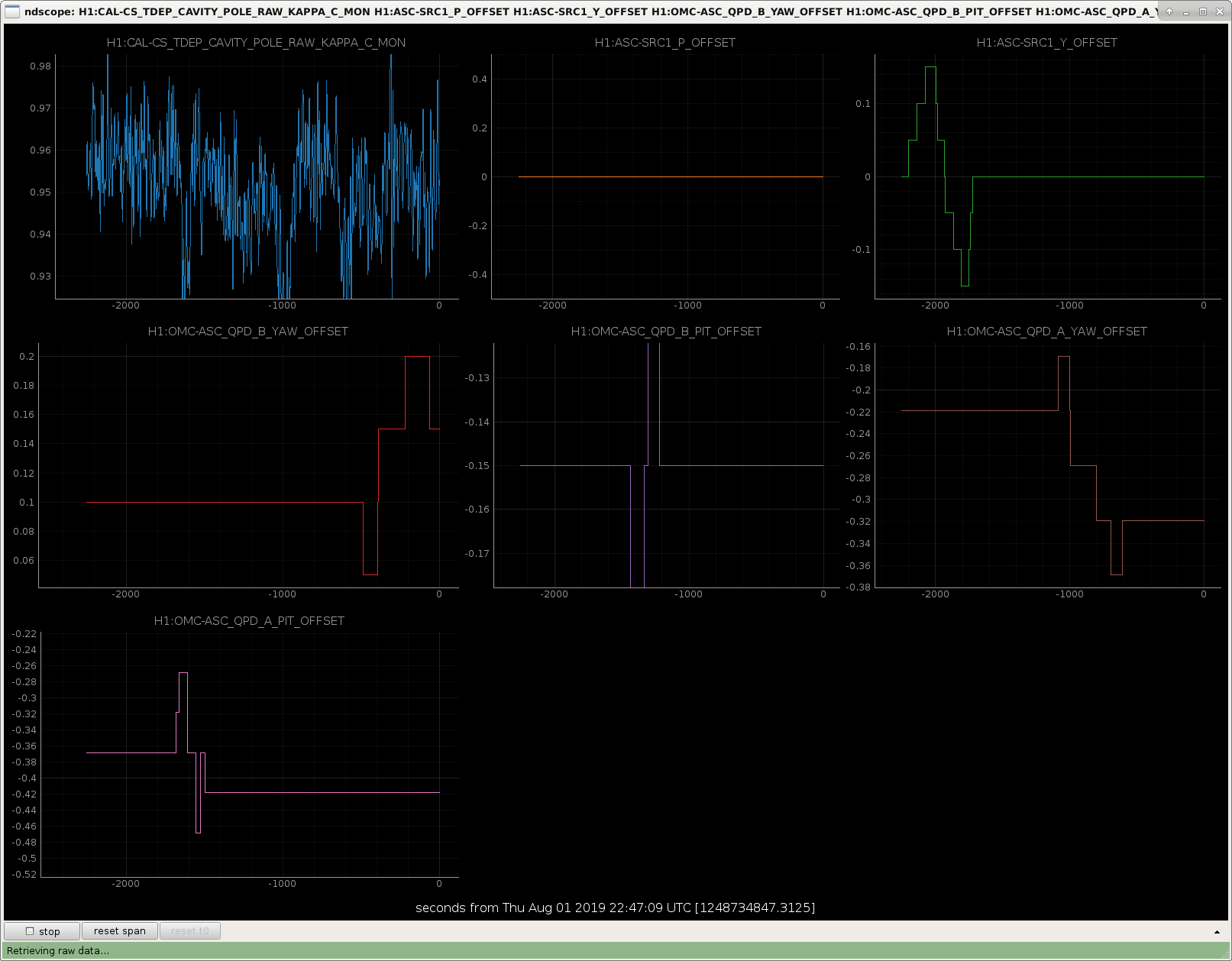Click the time axis label with GPS timestamp
Viewport: 1232px width, 961px height.
tap(616, 908)
